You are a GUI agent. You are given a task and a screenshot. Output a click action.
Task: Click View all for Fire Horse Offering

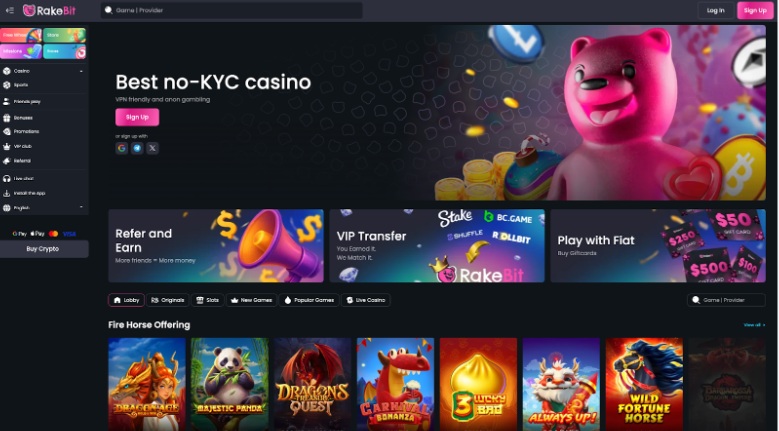click(754, 325)
